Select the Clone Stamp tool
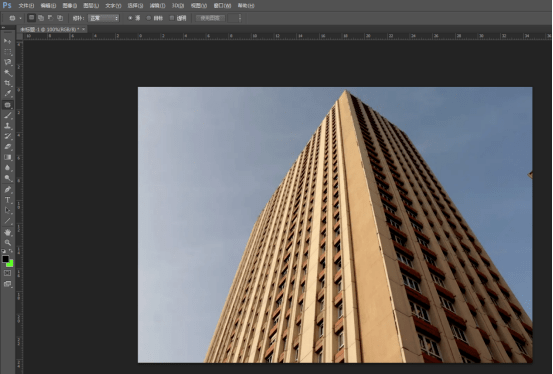Screen dimensions: 553x374 click(x=7, y=126)
